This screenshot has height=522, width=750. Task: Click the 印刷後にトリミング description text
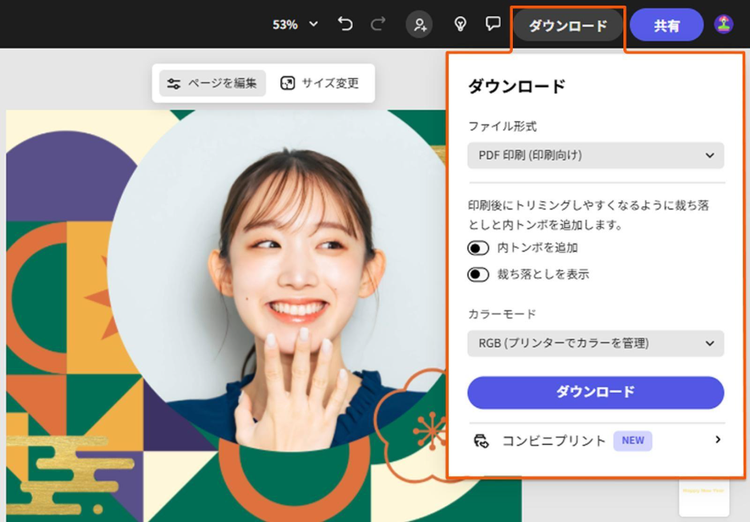[x=588, y=215]
